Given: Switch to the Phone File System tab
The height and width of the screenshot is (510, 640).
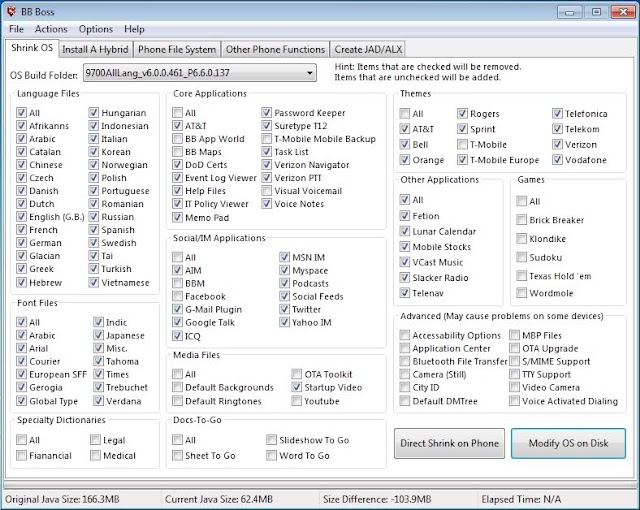Looking at the screenshot, I should coord(177,49).
